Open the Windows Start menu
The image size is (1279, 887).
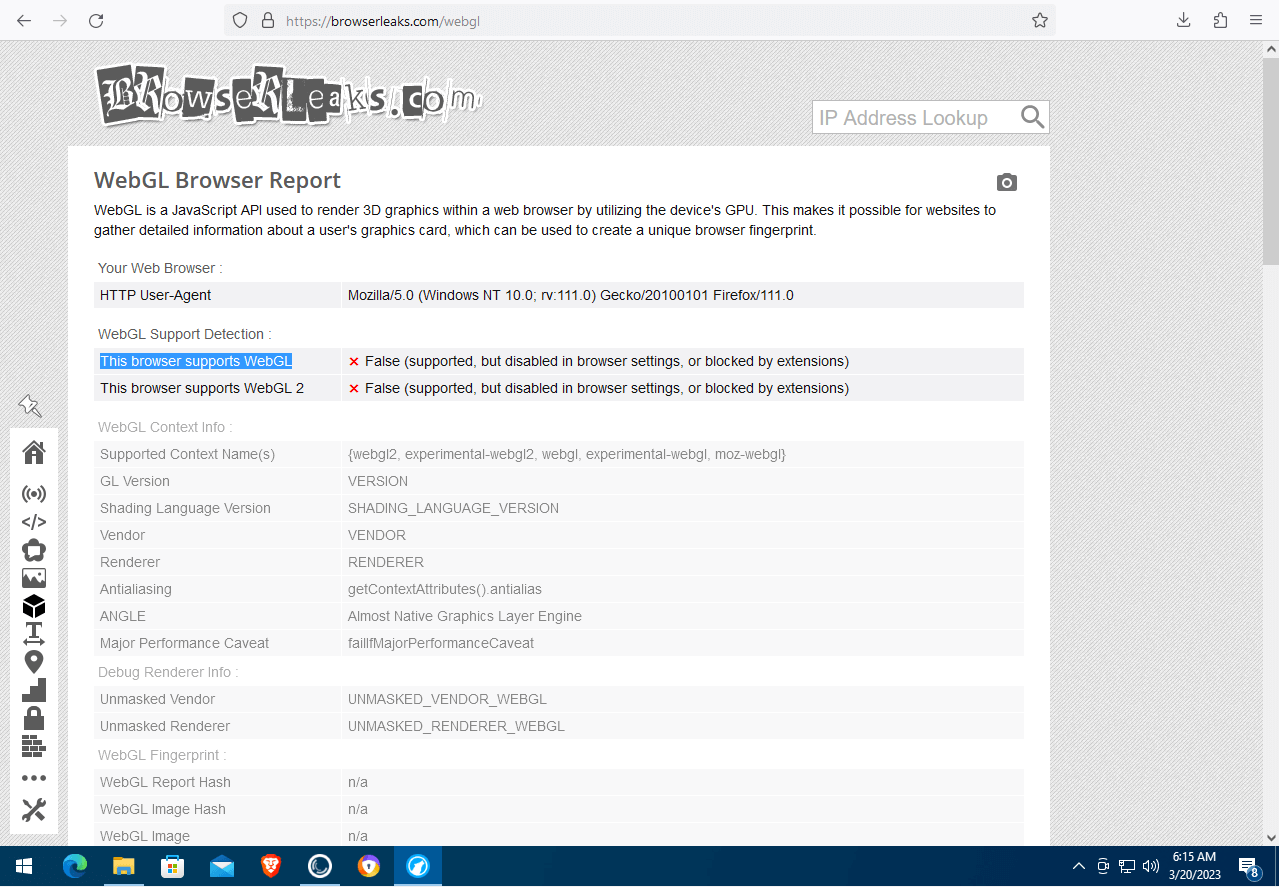24,866
